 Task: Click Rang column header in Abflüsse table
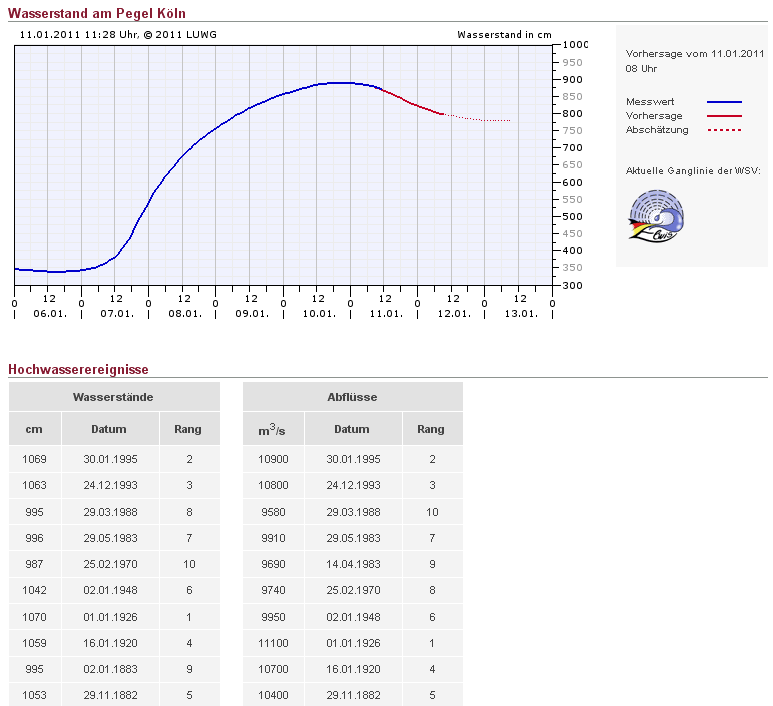click(431, 429)
